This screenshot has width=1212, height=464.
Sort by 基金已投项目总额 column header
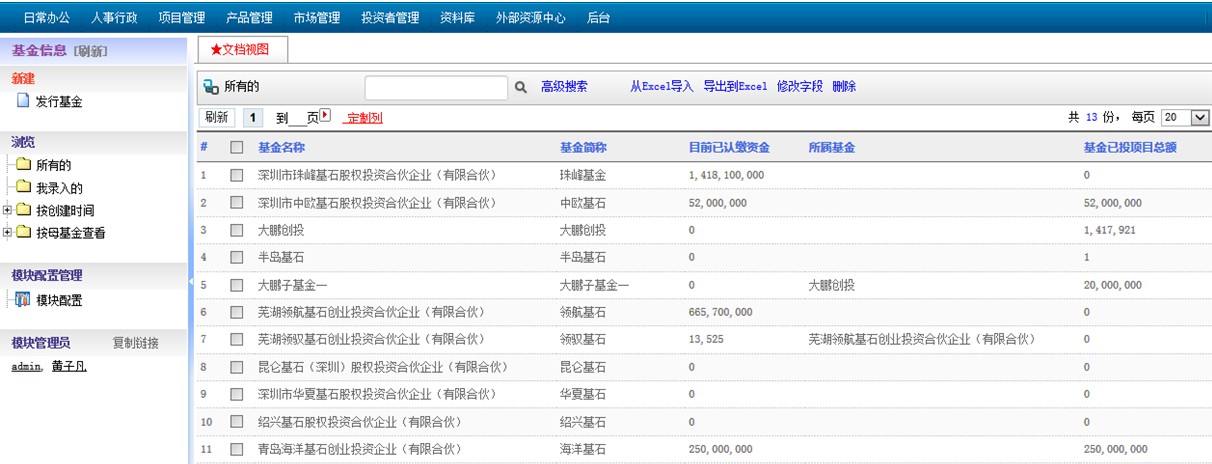click(1130, 147)
